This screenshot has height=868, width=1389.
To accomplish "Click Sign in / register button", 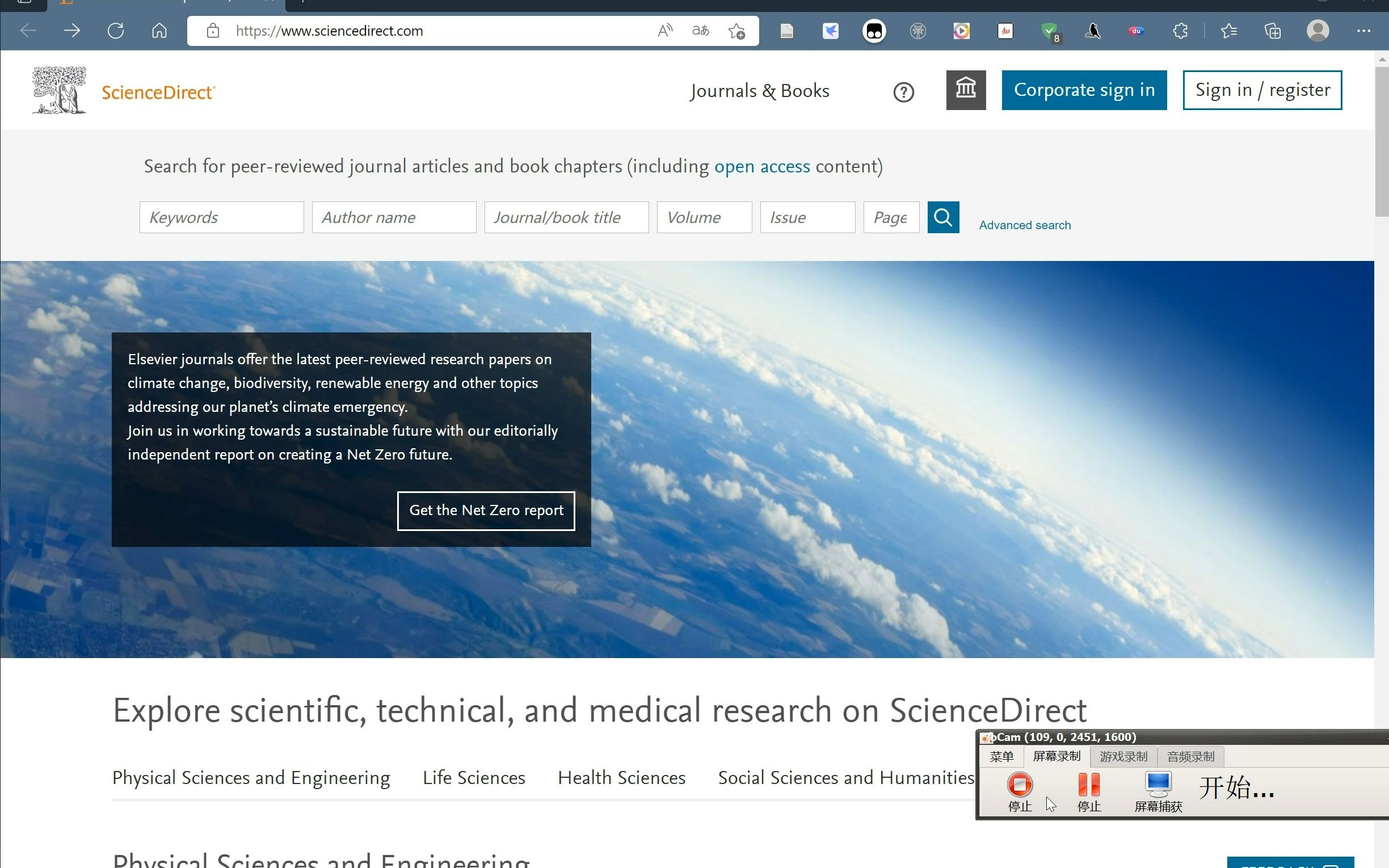I will pyautogui.click(x=1264, y=90).
